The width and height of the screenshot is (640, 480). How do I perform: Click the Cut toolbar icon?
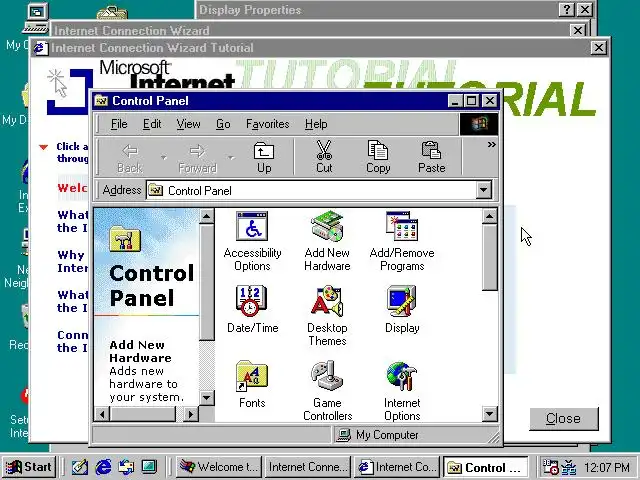tap(324, 158)
